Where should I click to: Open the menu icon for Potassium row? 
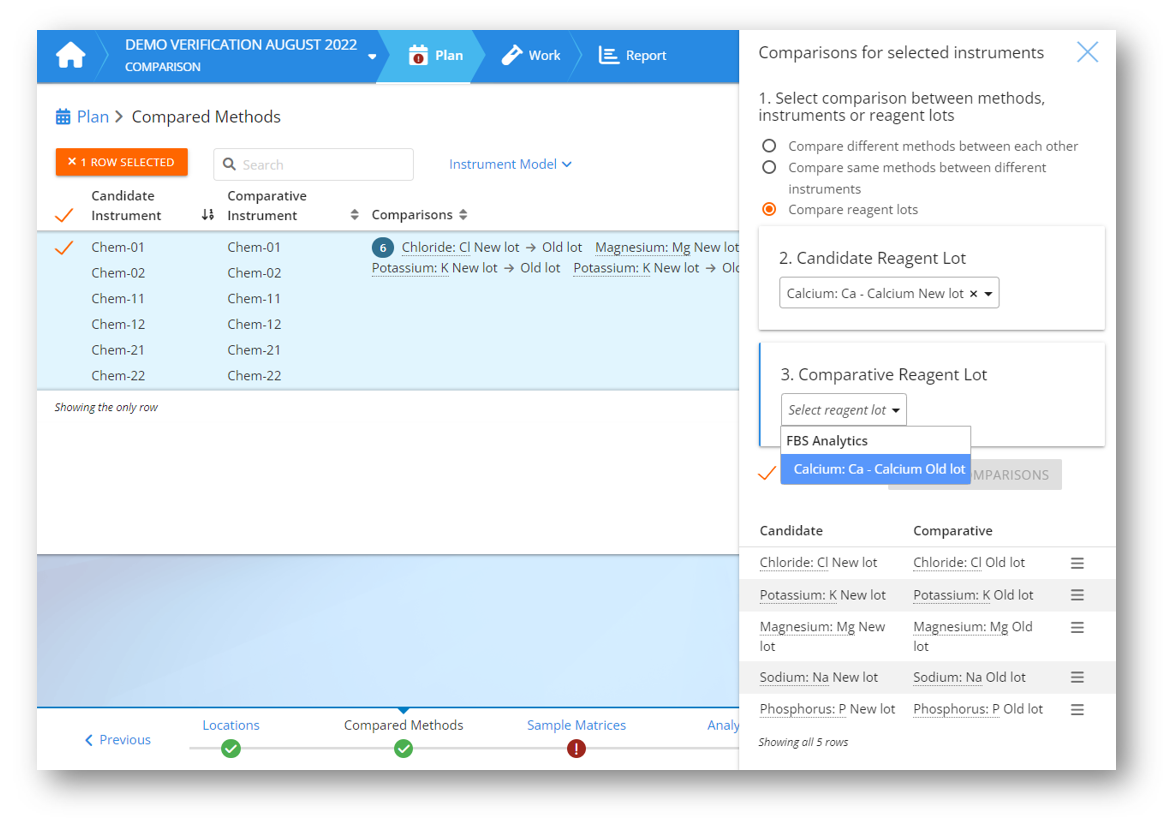1077,595
